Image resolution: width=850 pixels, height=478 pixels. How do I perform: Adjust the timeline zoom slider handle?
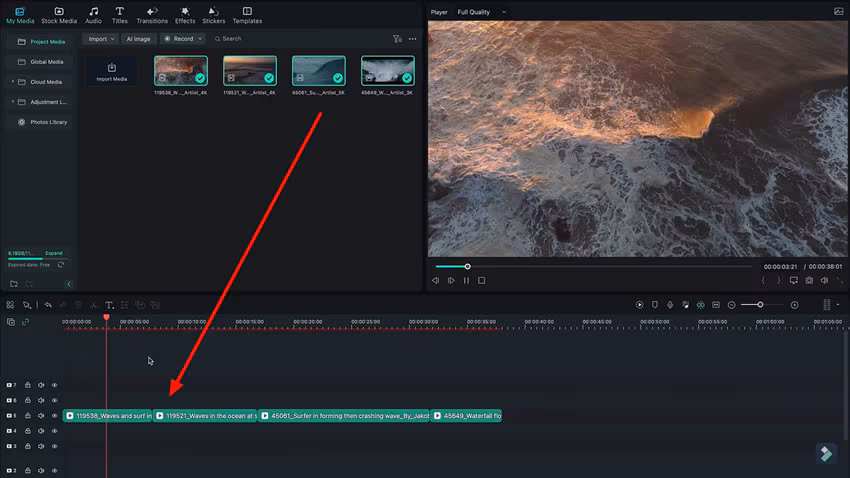pyautogui.click(x=761, y=305)
